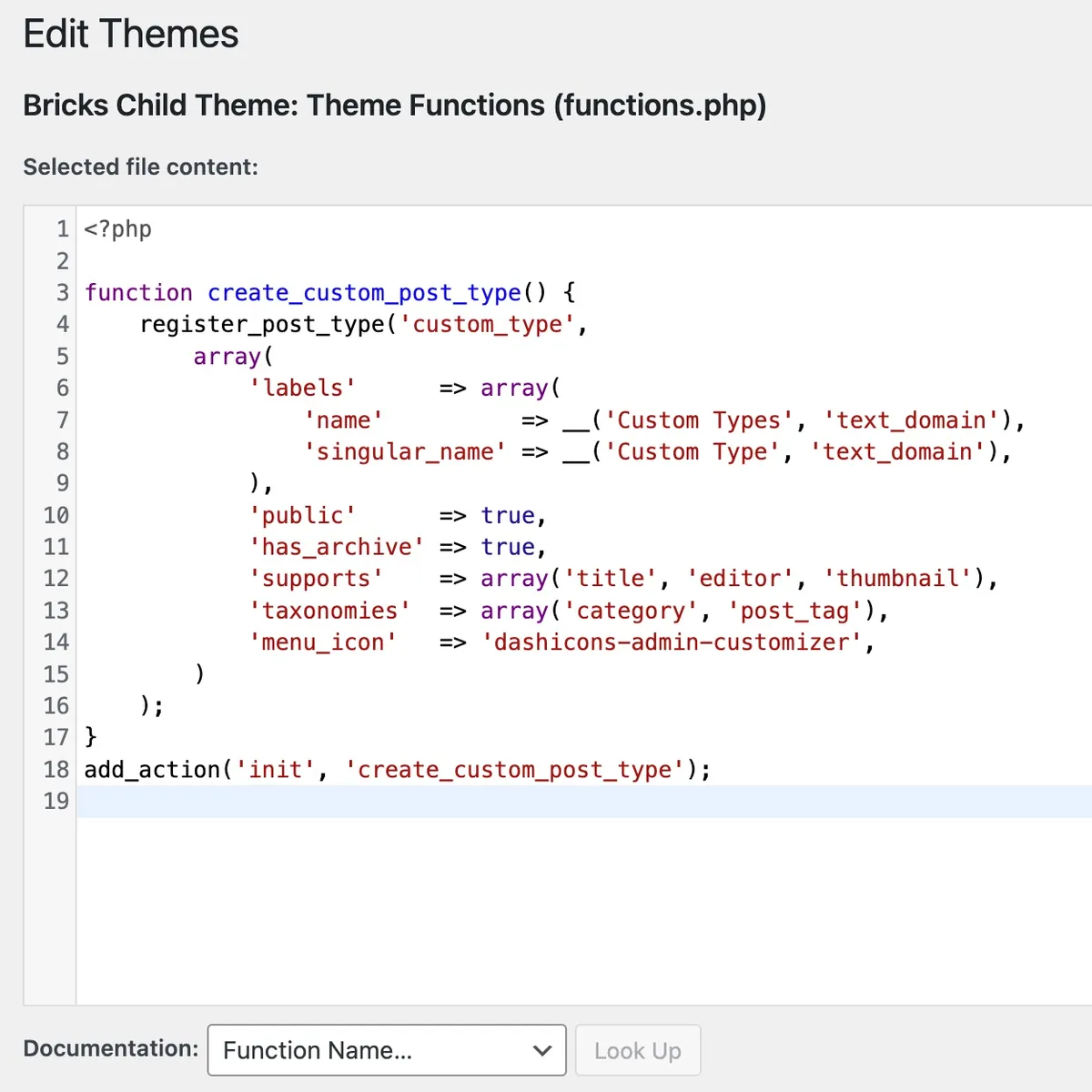Viewport: 1092px width, 1092px height.
Task: Open the Function Name documentation dropdown
Action: click(387, 1050)
